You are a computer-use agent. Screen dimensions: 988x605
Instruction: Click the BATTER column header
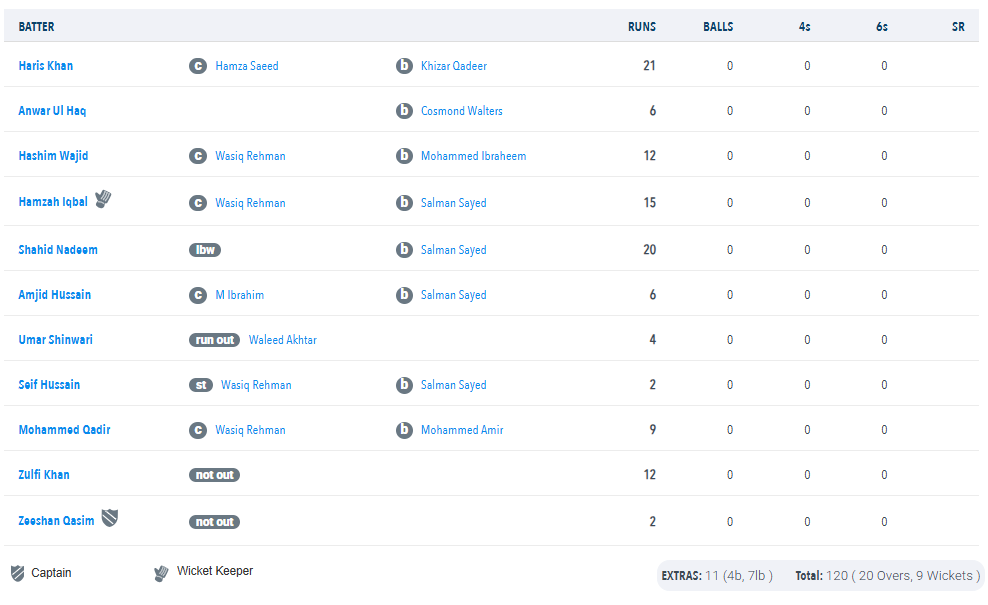point(36,26)
